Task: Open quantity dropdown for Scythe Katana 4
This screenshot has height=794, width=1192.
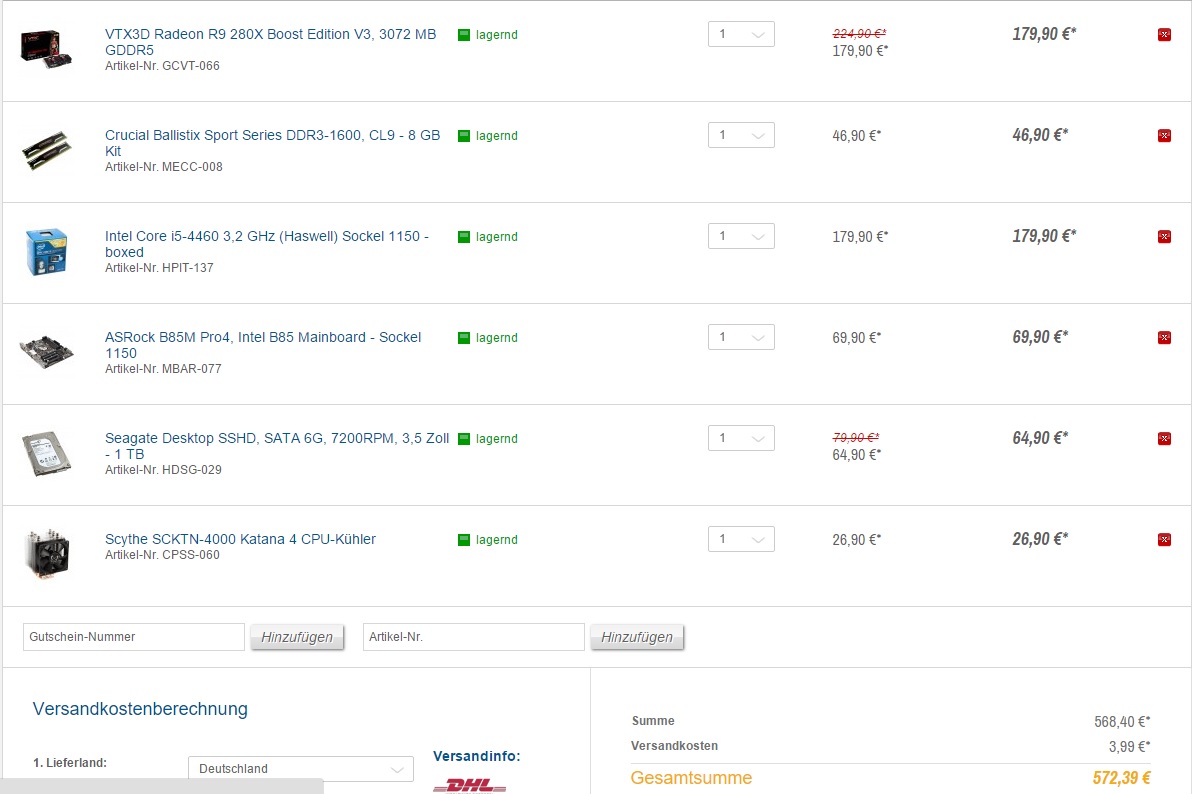Action: (x=741, y=539)
